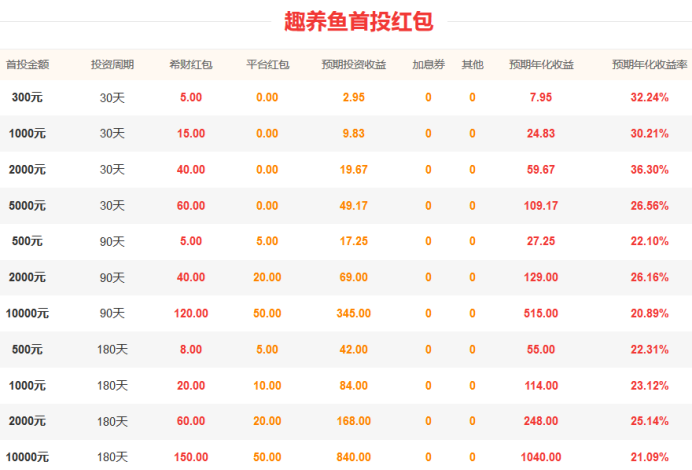Click the 36.30% yield rate
692x470 pixels.
(650, 169)
